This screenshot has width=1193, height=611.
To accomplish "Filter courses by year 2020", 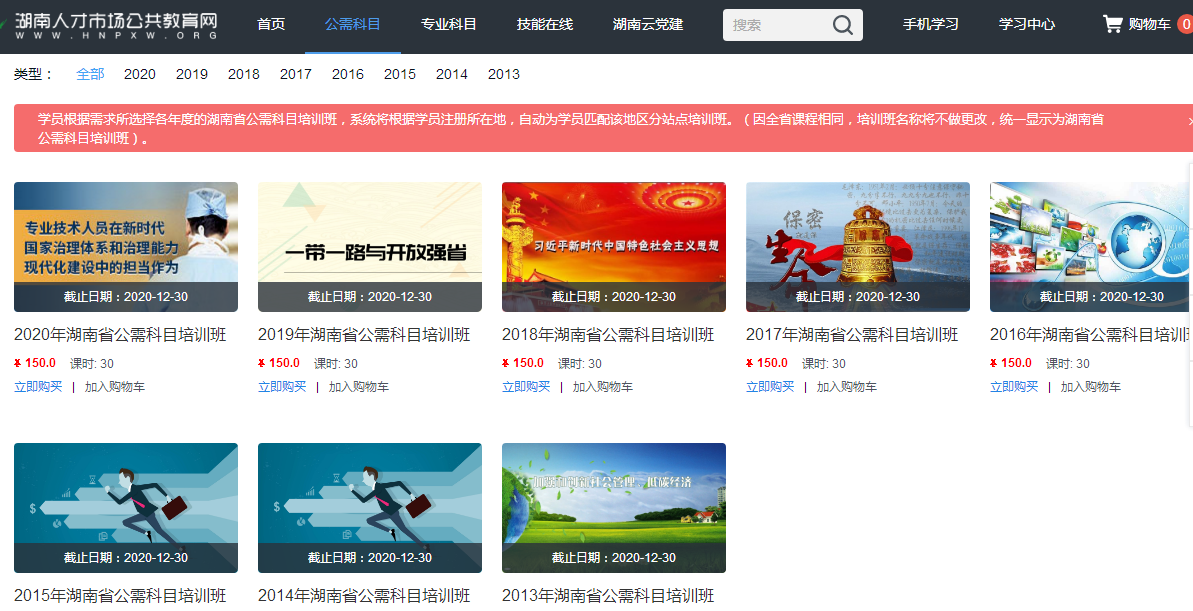I will click(x=140, y=74).
